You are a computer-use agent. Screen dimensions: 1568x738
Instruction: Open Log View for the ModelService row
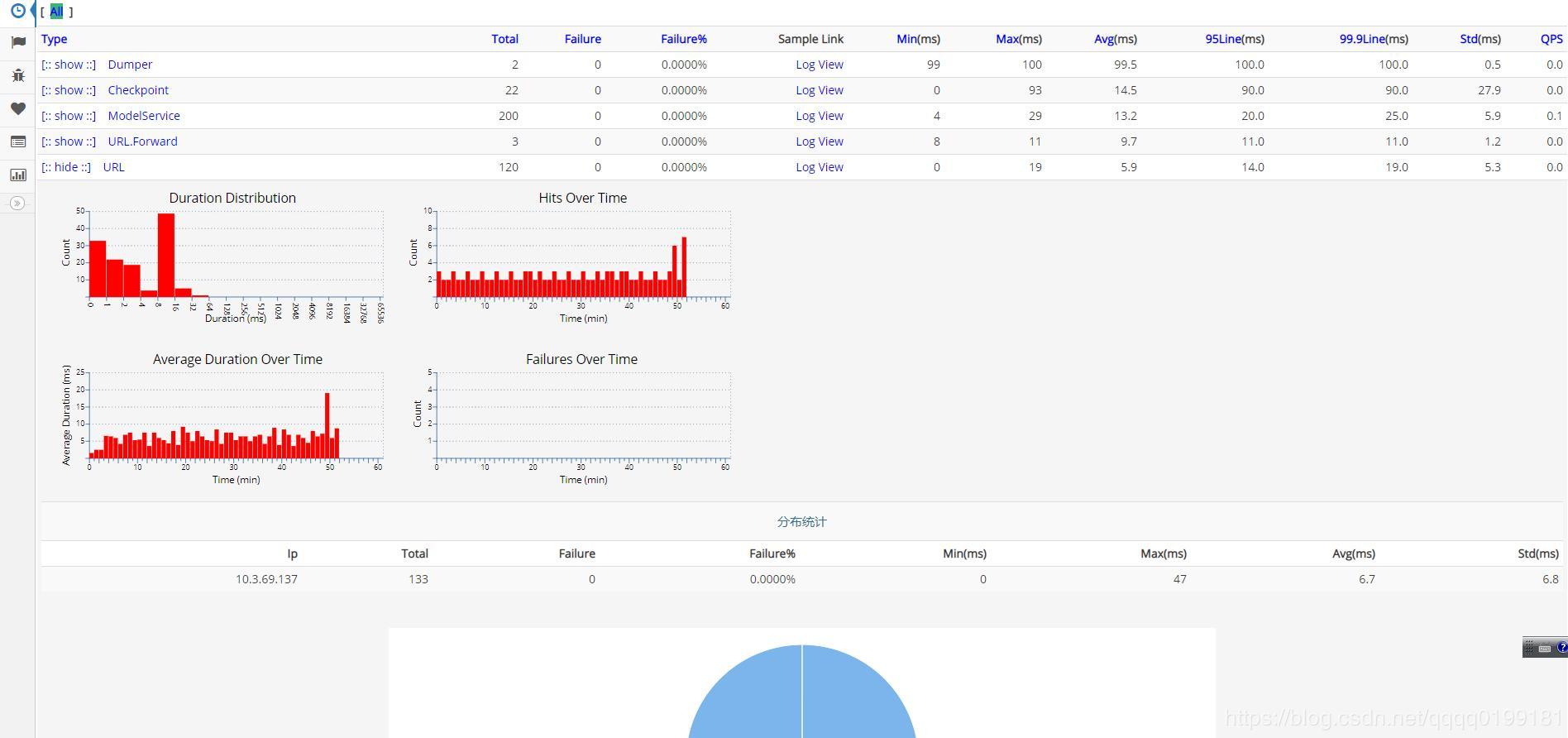[819, 116]
